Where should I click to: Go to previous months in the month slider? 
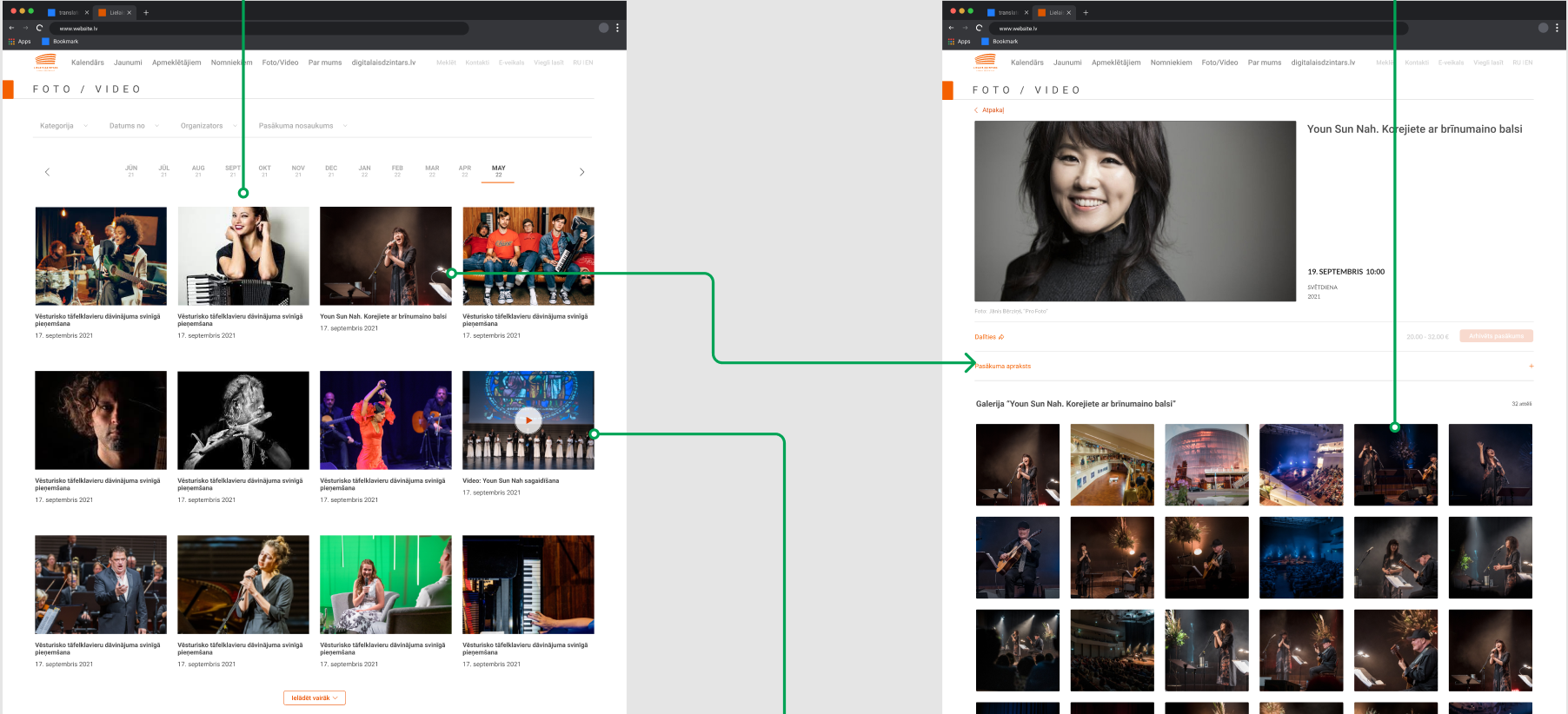click(x=47, y=172)
